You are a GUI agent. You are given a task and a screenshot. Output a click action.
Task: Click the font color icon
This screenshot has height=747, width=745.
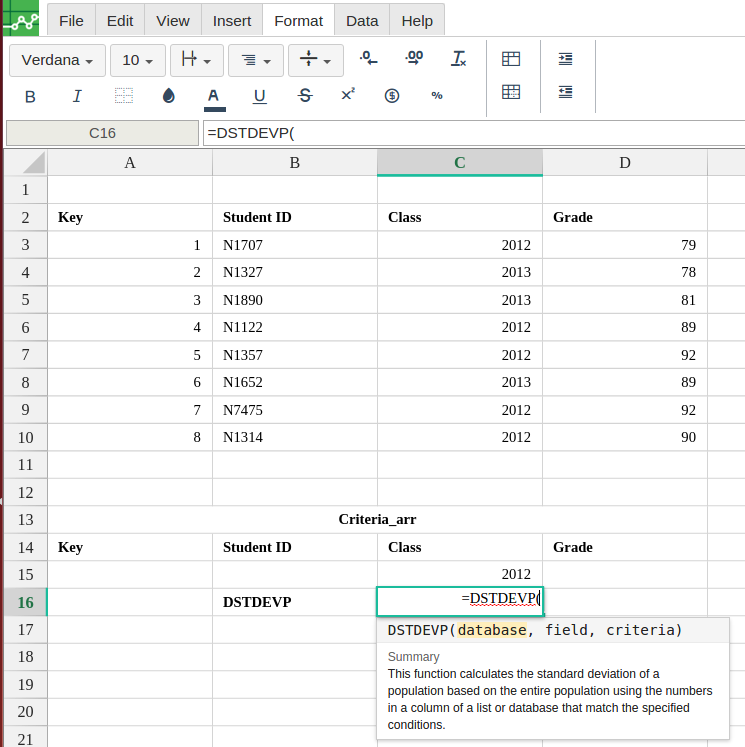(x=213, y=96)
